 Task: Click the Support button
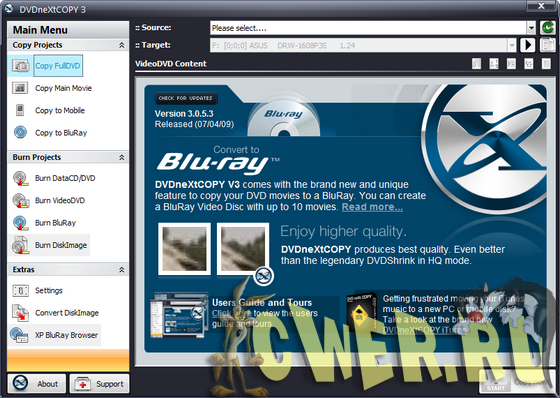coord(99,384)
